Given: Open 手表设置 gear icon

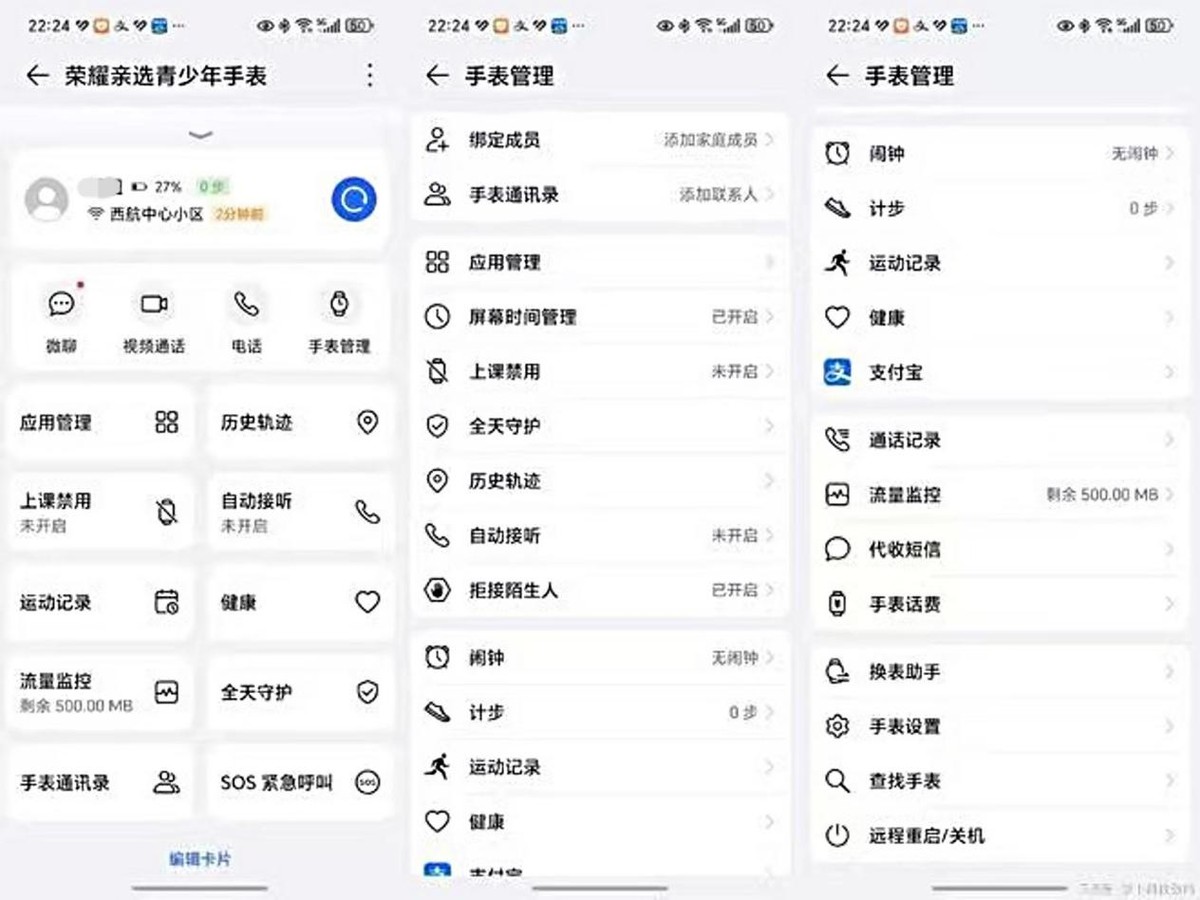Looking at the screenshot, I should (x=837, y=727).
